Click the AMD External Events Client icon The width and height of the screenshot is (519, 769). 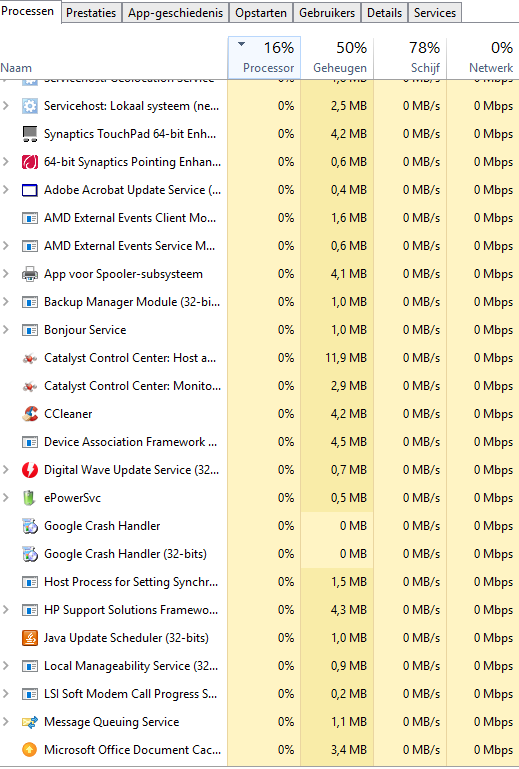(30, 218)
